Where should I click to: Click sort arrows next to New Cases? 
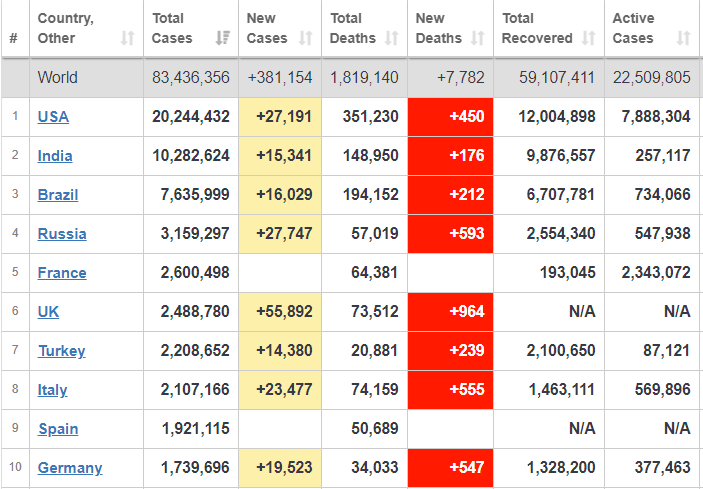(x=308, y=38)
